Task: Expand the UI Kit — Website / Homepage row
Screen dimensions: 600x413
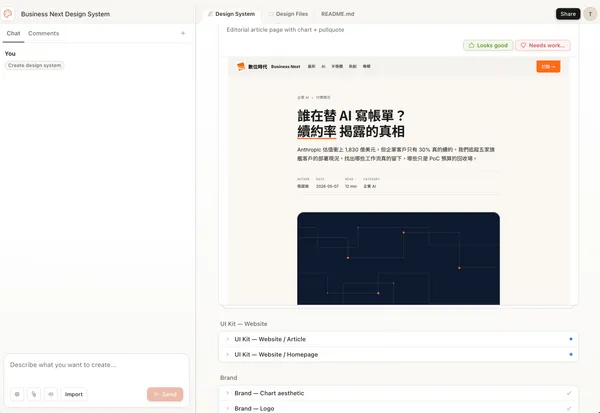Action: (x=227, y=354)
